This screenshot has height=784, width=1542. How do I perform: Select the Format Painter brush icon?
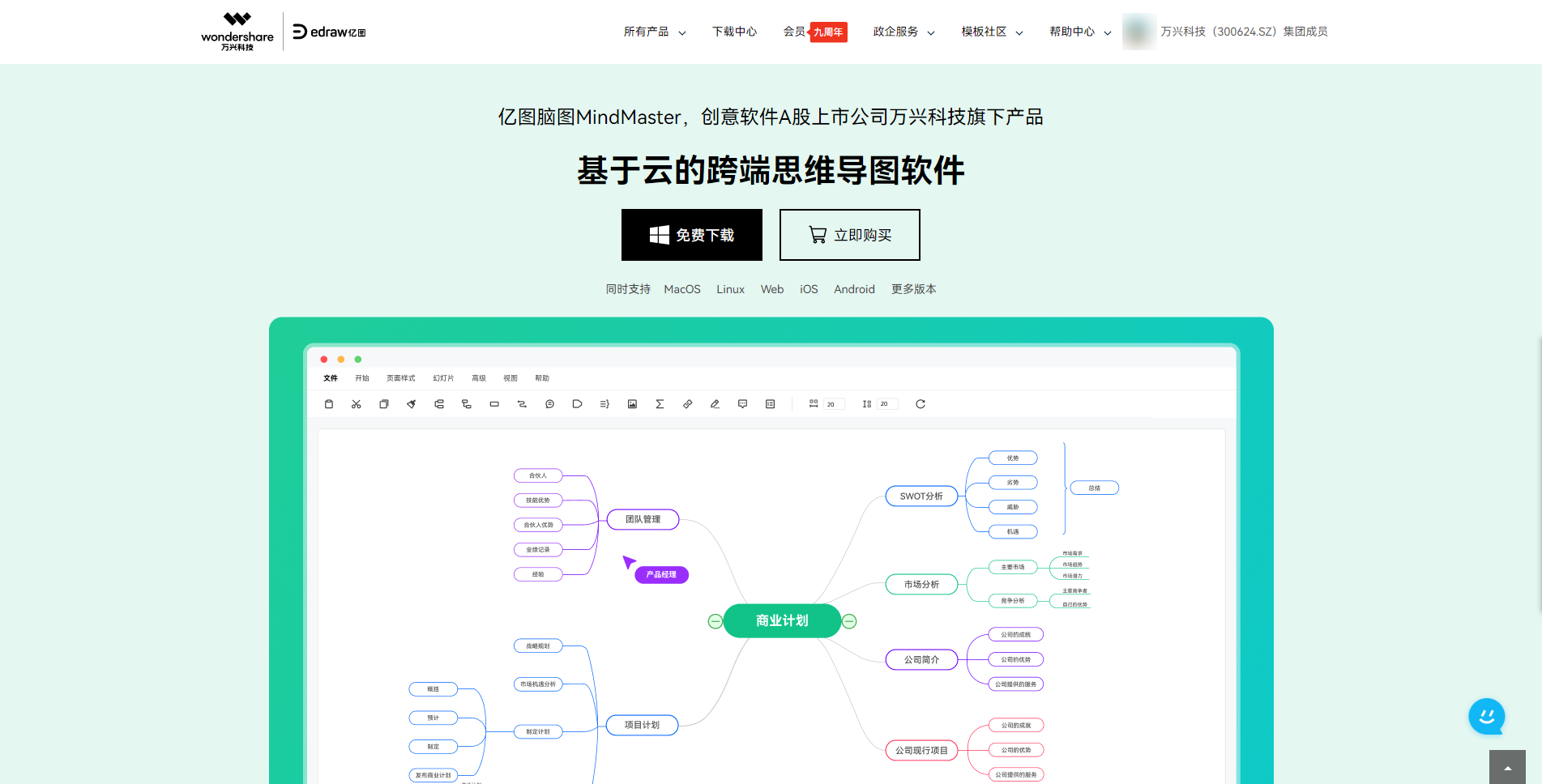(x=411, y=403)
